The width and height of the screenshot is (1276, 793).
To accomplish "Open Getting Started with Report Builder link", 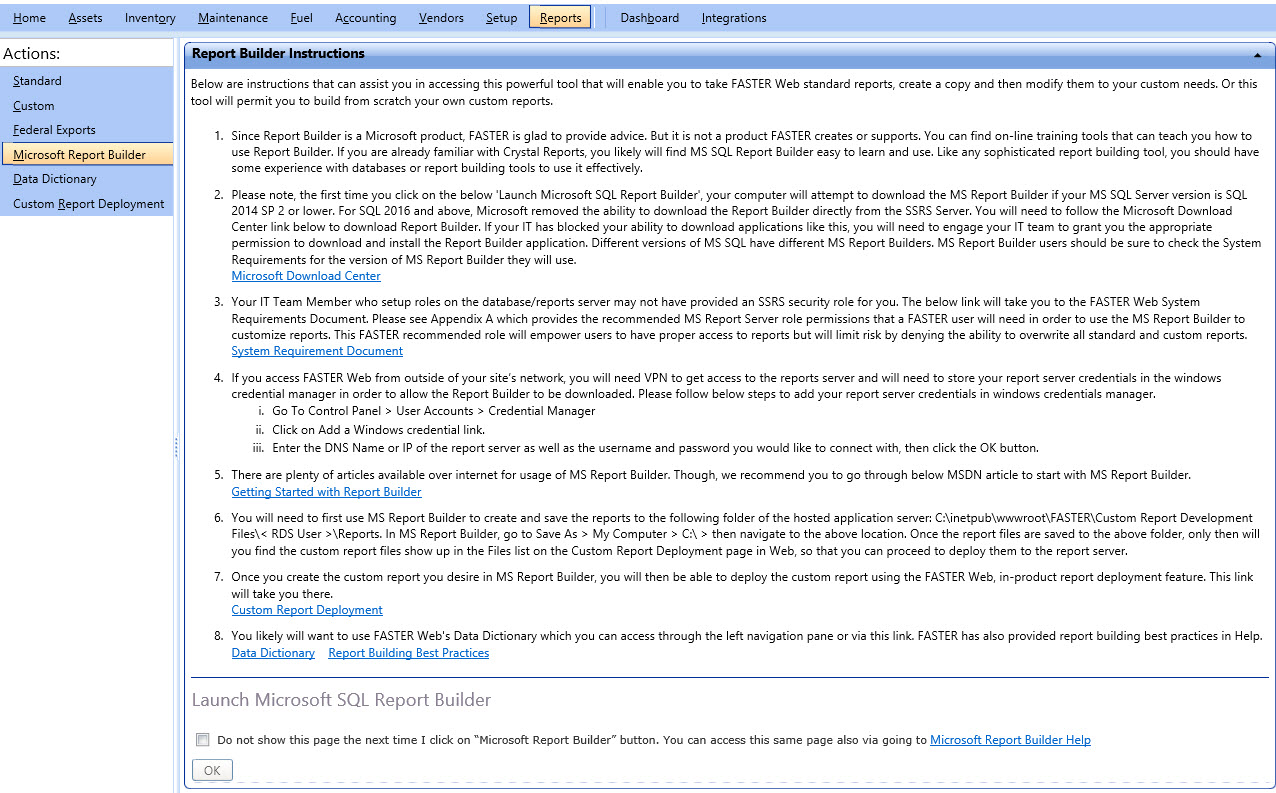I will click(326, 492).
